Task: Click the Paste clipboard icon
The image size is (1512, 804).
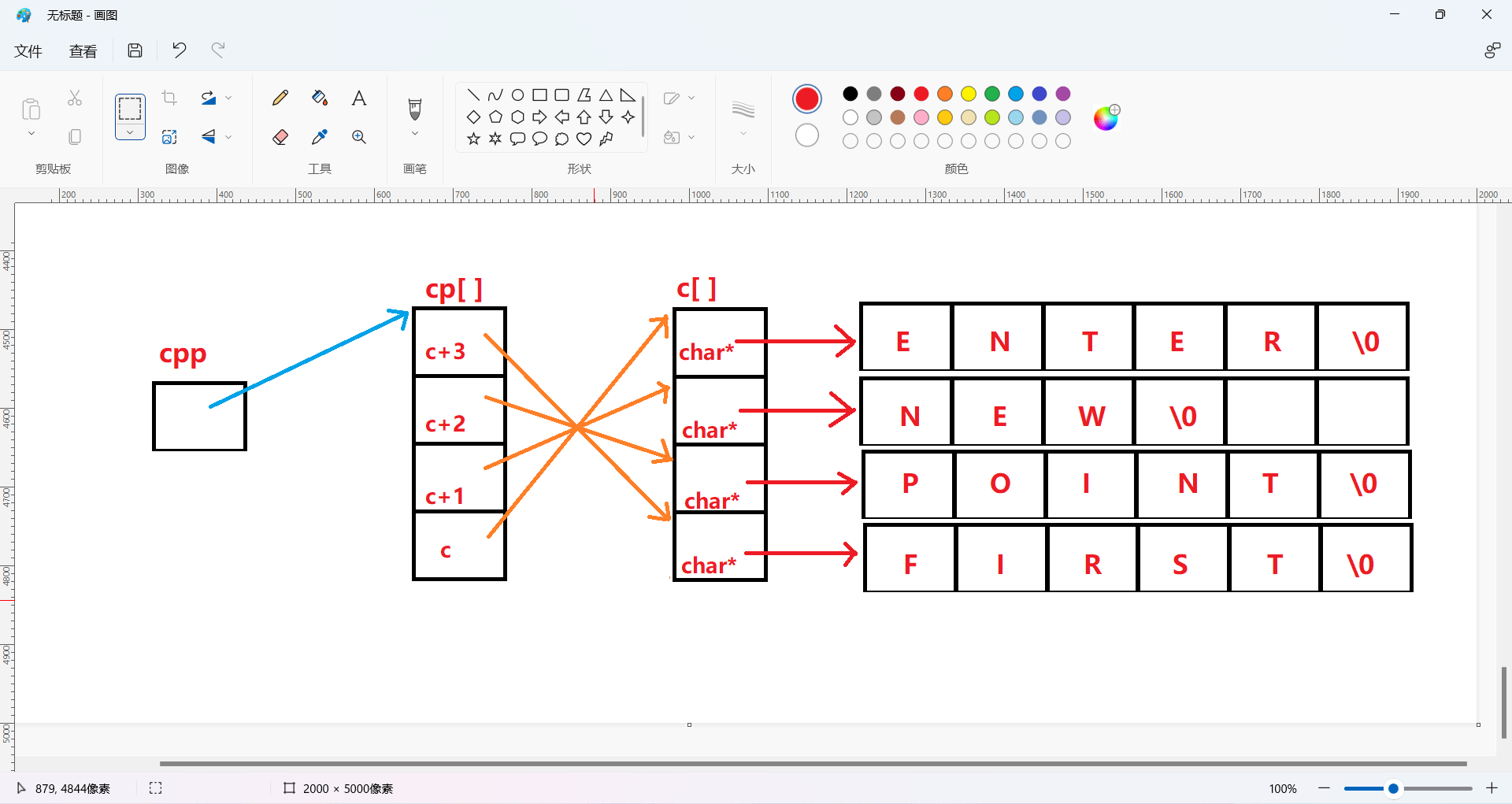Action: [31, 109]
